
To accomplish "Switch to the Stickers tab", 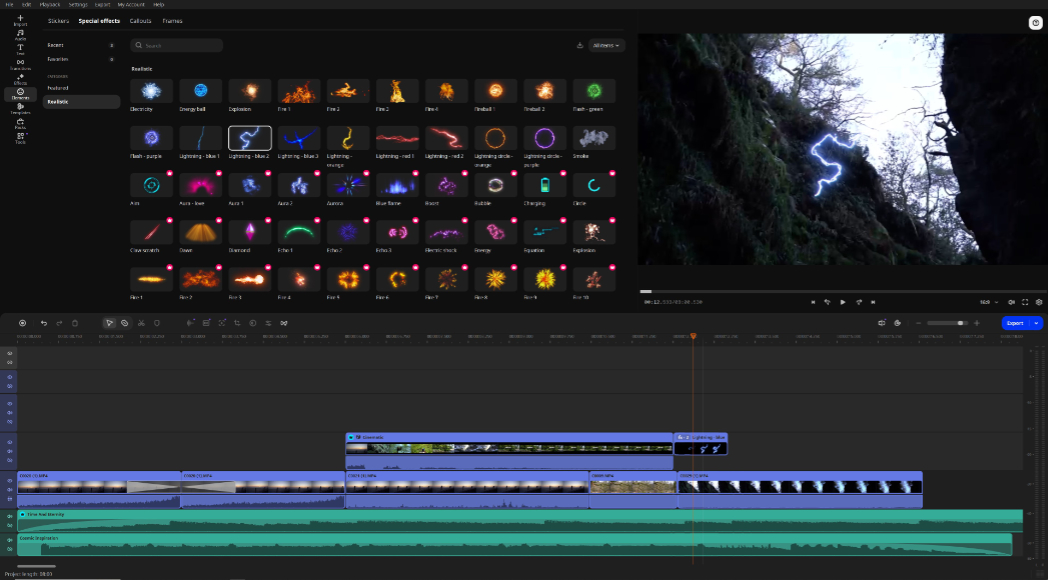I will [59, 21].
